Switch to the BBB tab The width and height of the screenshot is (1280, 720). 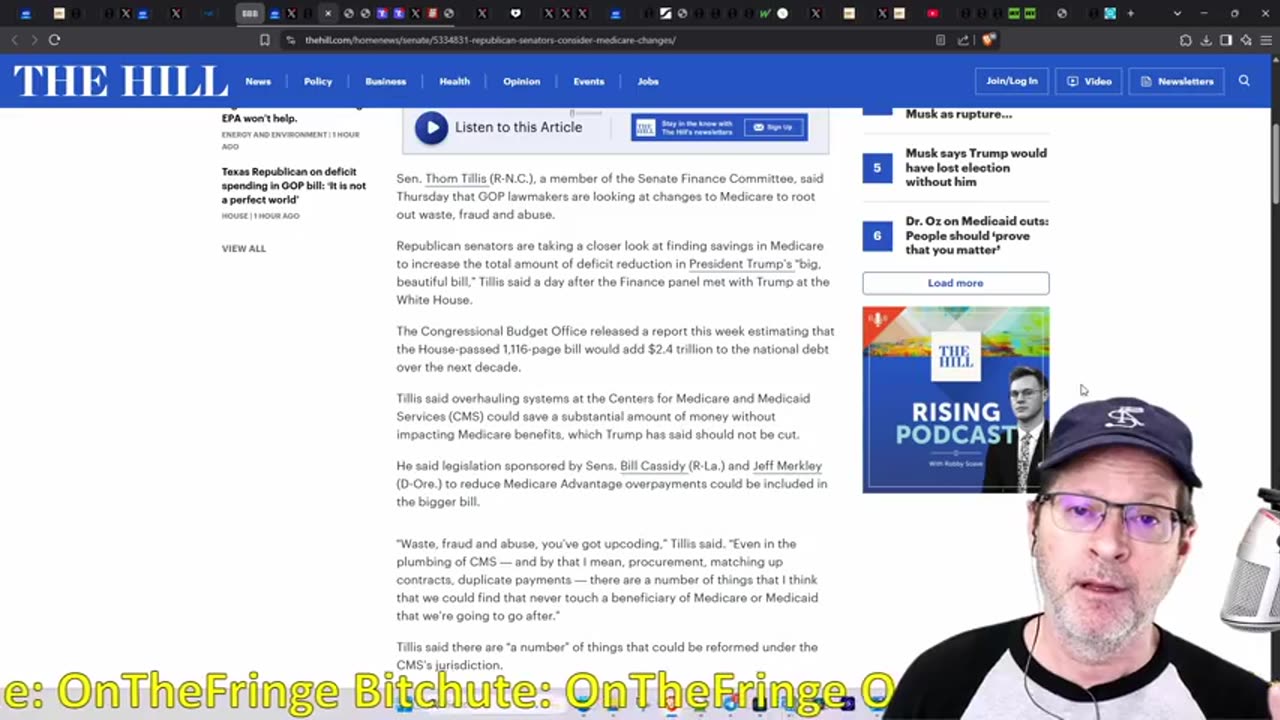pyautogui.click(x=249, y=13)
